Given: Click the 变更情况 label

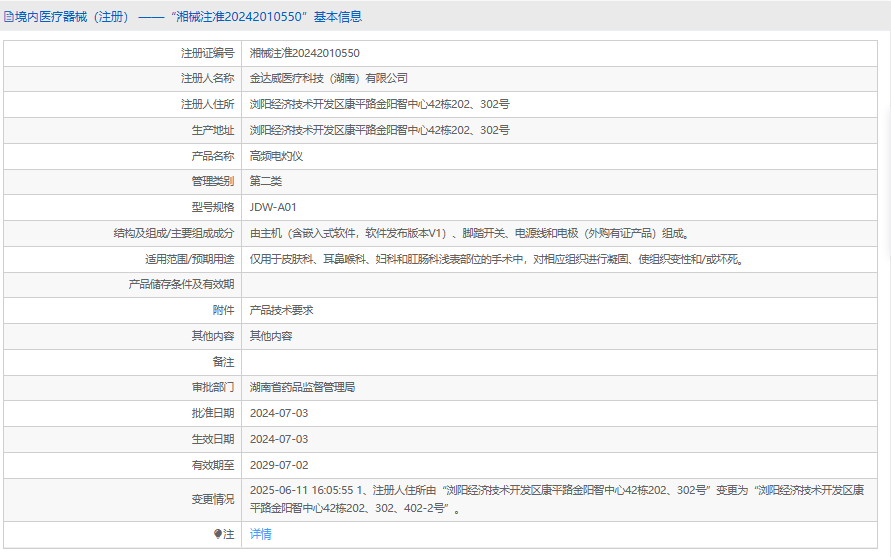Looking at the screenshot, I should [213, 500].
